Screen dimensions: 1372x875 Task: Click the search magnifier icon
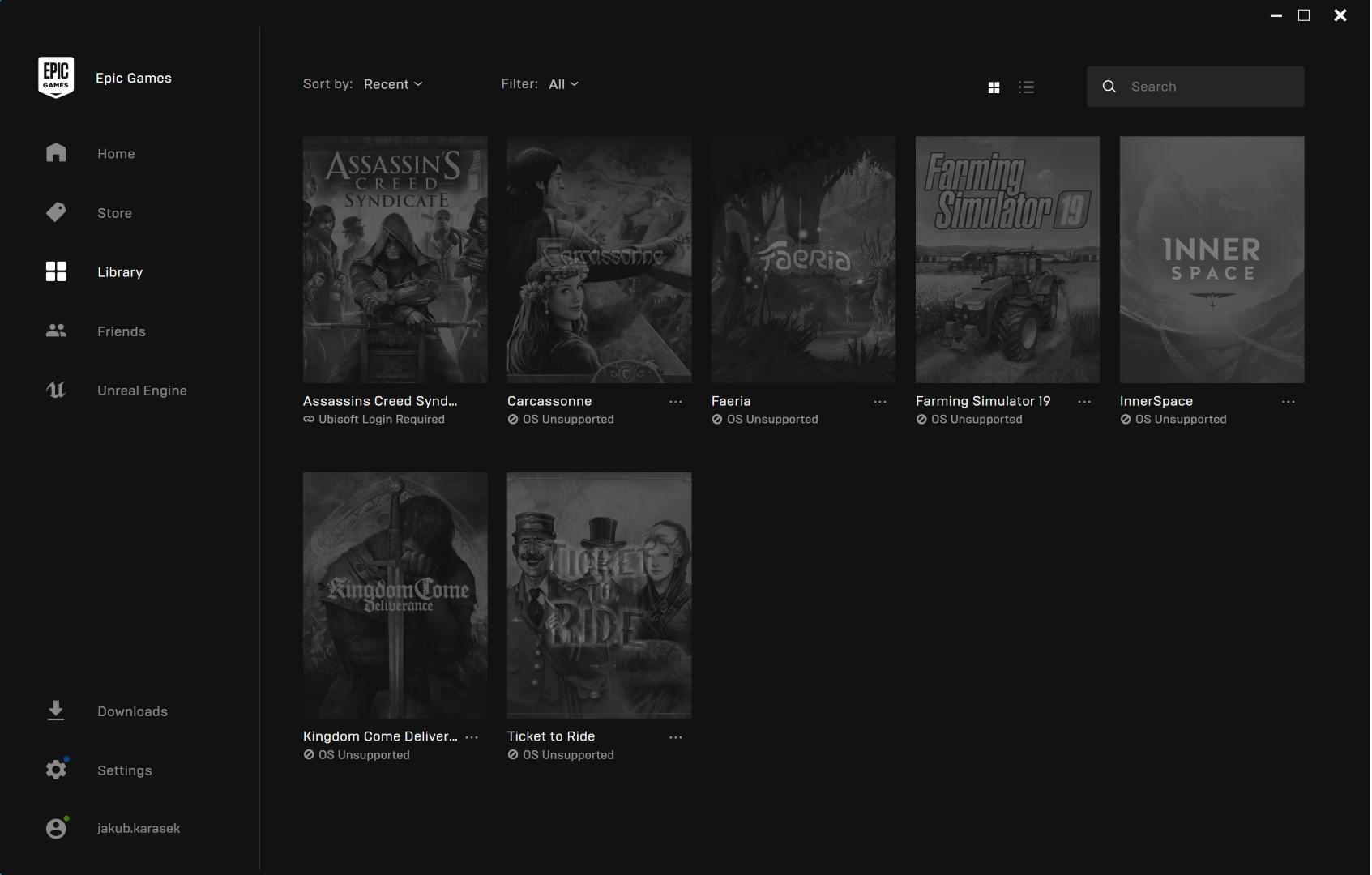(x=1109, y=87)
